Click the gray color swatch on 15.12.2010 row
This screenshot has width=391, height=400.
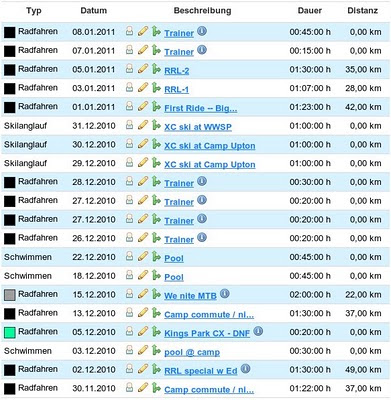coord(10,295)
